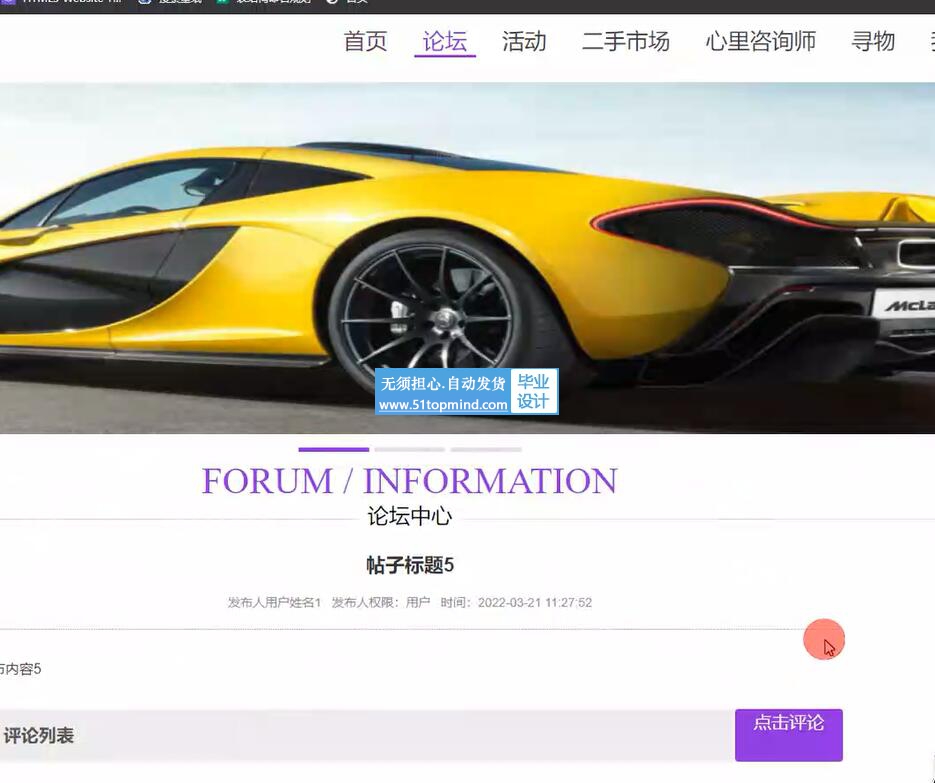Go to the 活动 page
Image resolution: width=935 pixels, height=783 pixels.
524,42
